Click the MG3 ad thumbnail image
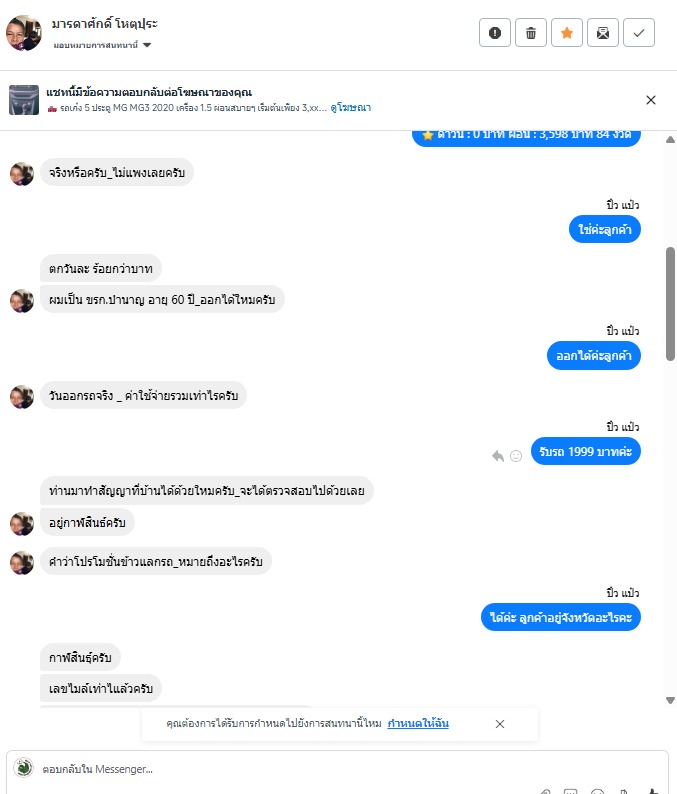The height and width of the screenshot is (794, 677). [24, 100]
